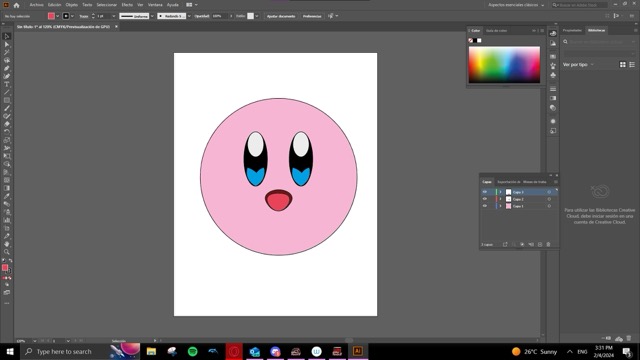Select the Selection tool arrow
The width and height of the screenshot is (640, 360).
tap(7, 36)
